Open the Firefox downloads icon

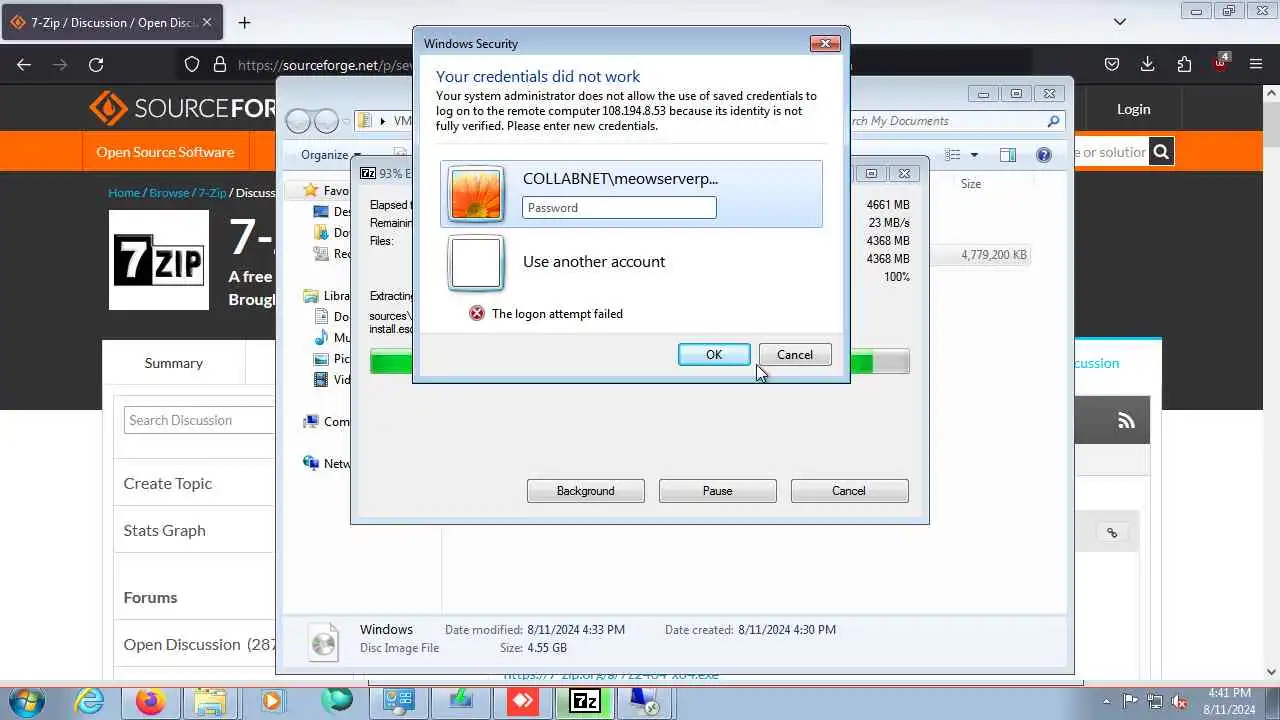click(1148, 64)
